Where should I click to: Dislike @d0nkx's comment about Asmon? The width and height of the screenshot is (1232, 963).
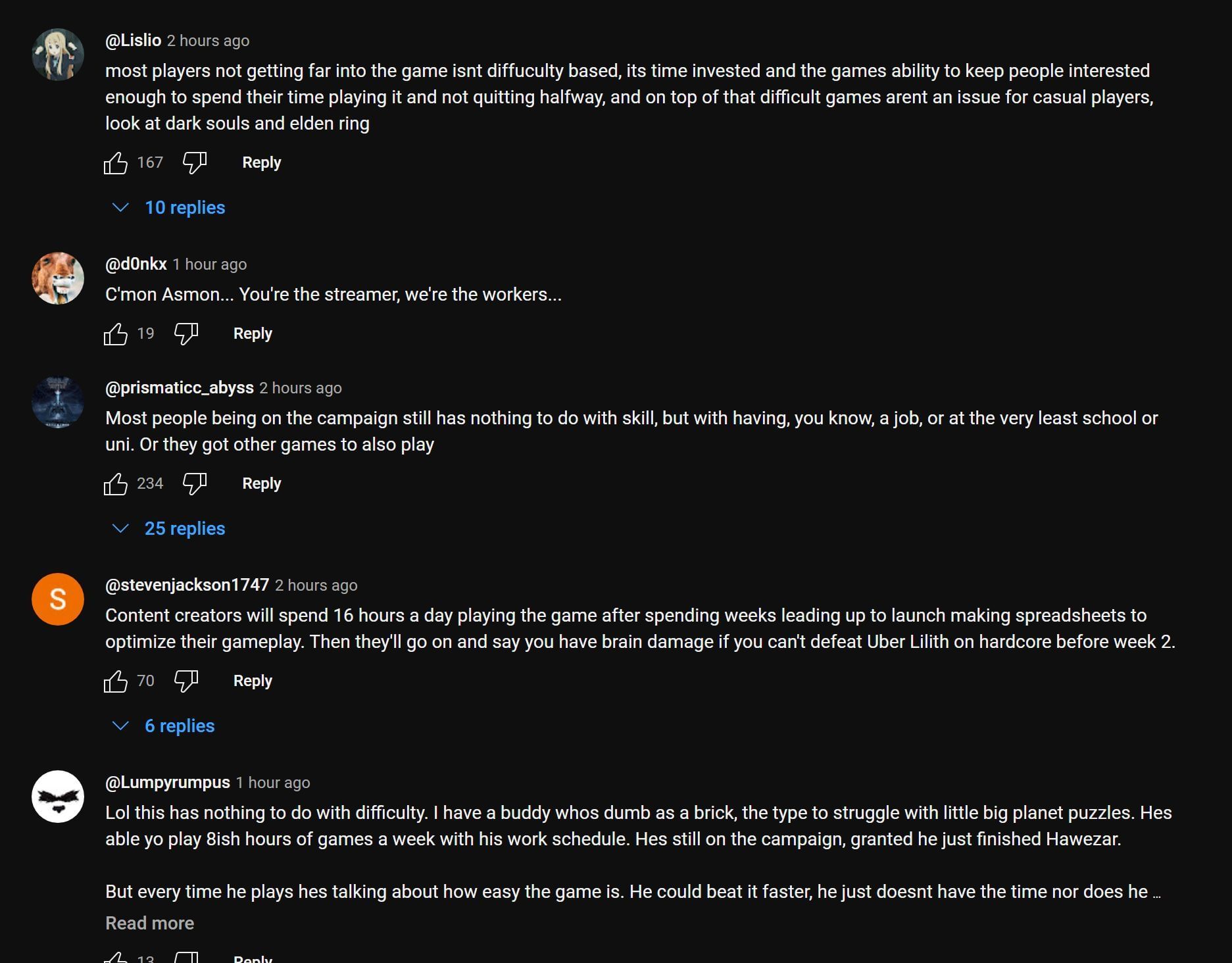tap(186, 333)
